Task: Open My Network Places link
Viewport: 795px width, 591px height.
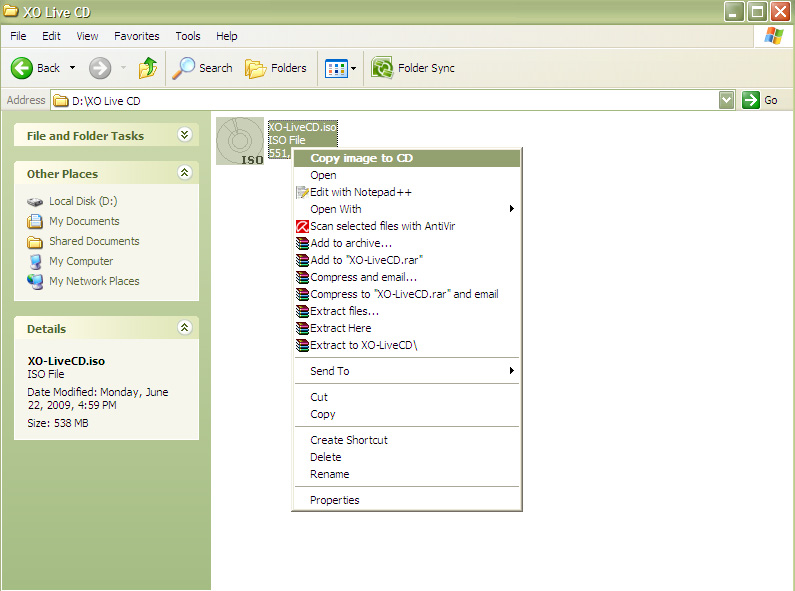Action: pyautogui.click(x=94, y=281)
